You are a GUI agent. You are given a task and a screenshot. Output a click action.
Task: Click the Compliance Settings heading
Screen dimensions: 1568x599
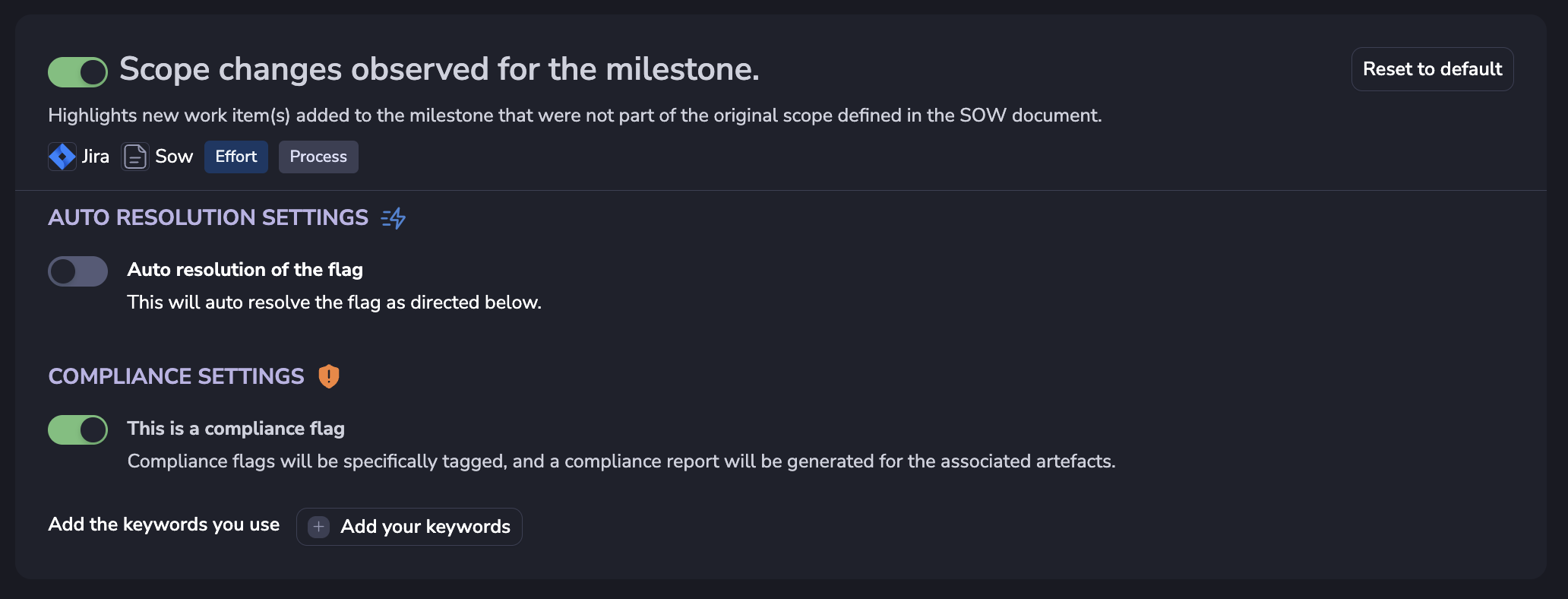coord(176,377)
